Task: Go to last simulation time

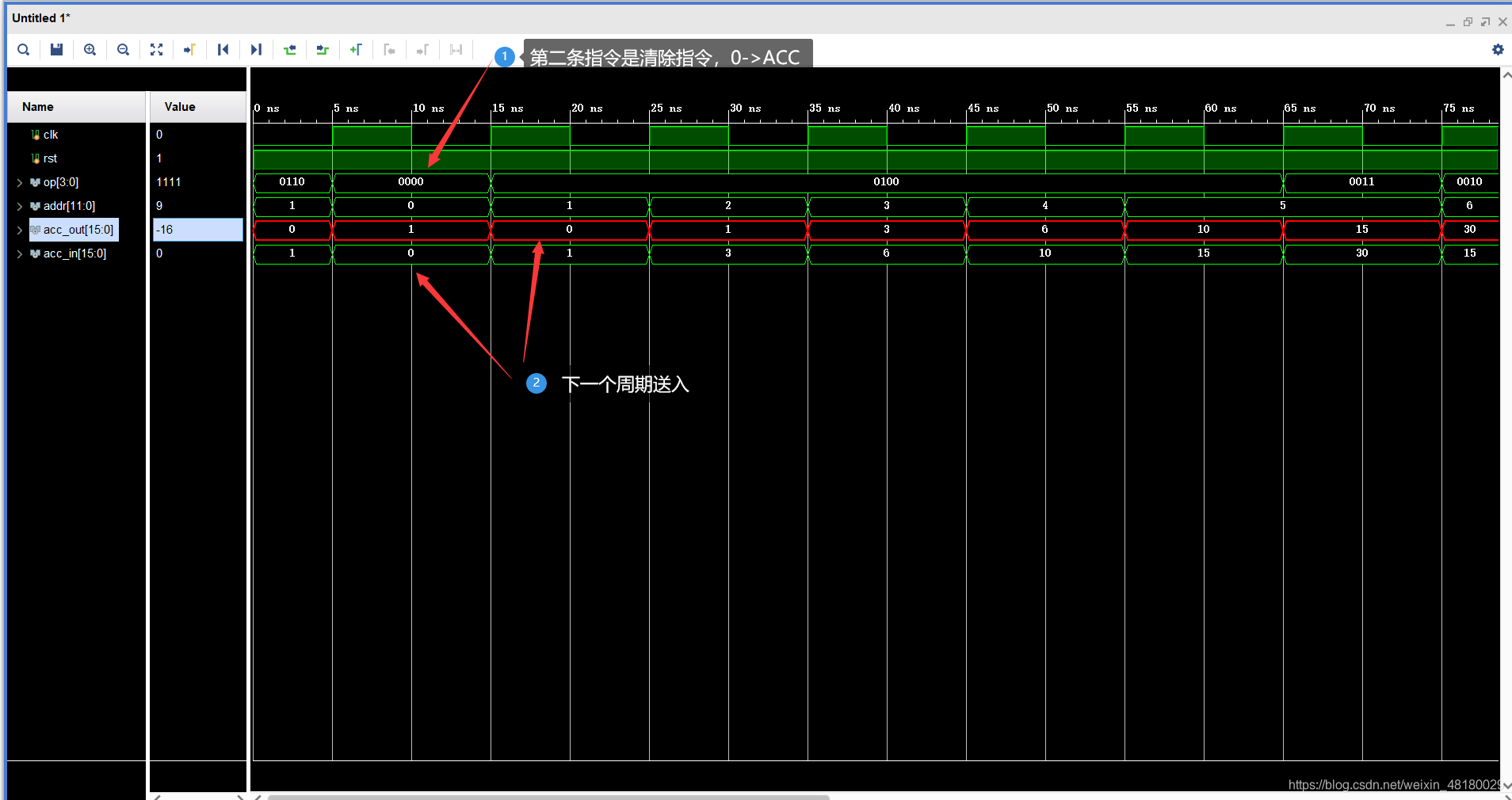Action: [256, 50]
